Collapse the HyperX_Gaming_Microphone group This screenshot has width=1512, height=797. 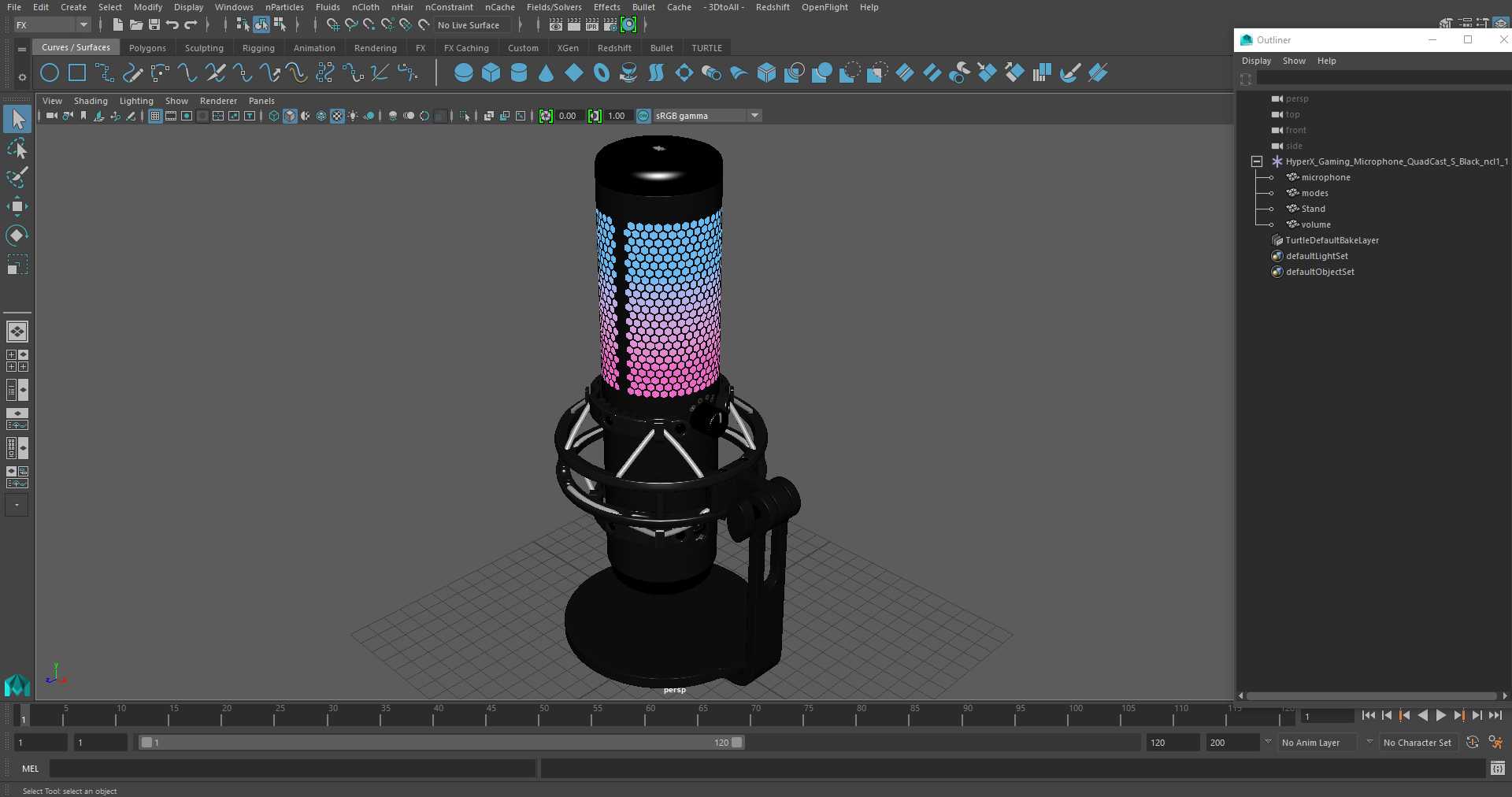[x=1256, y=161]
